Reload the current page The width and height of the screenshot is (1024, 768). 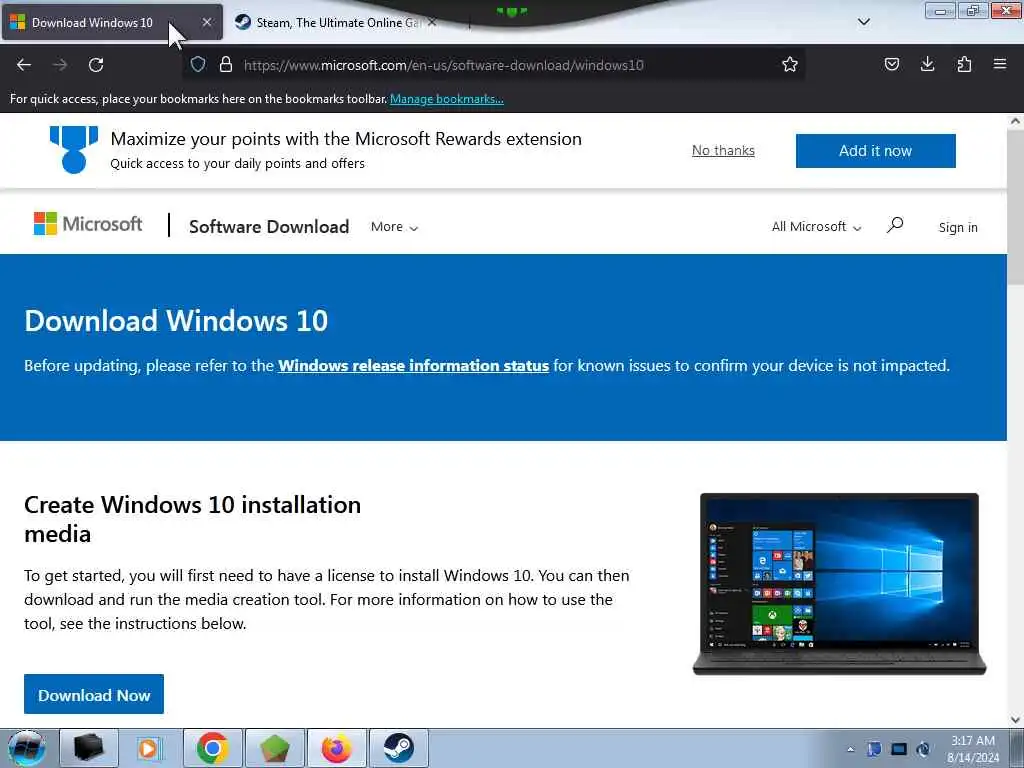tap(96, 65)
